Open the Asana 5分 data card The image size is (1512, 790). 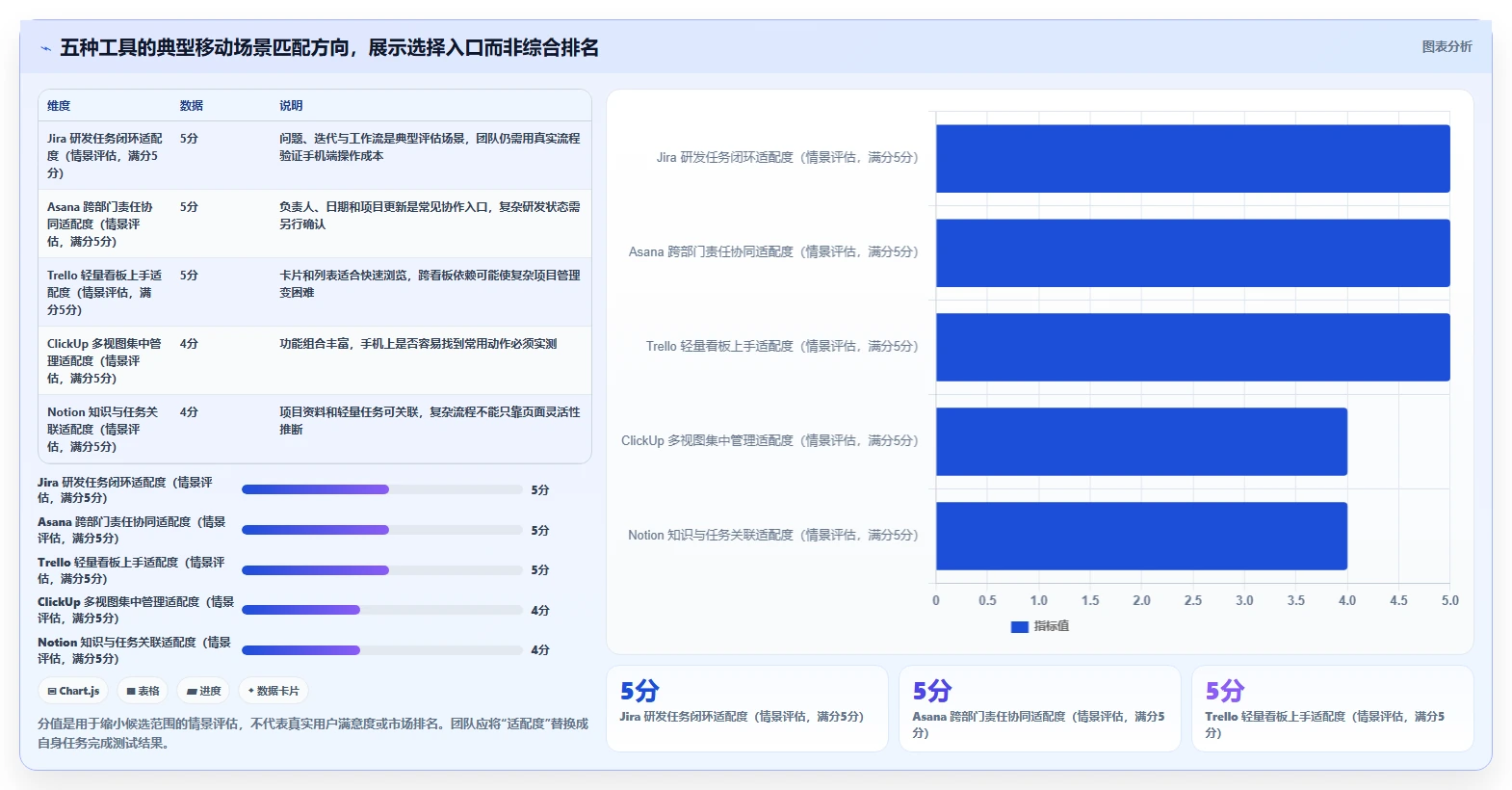(x=1040, y=708)
